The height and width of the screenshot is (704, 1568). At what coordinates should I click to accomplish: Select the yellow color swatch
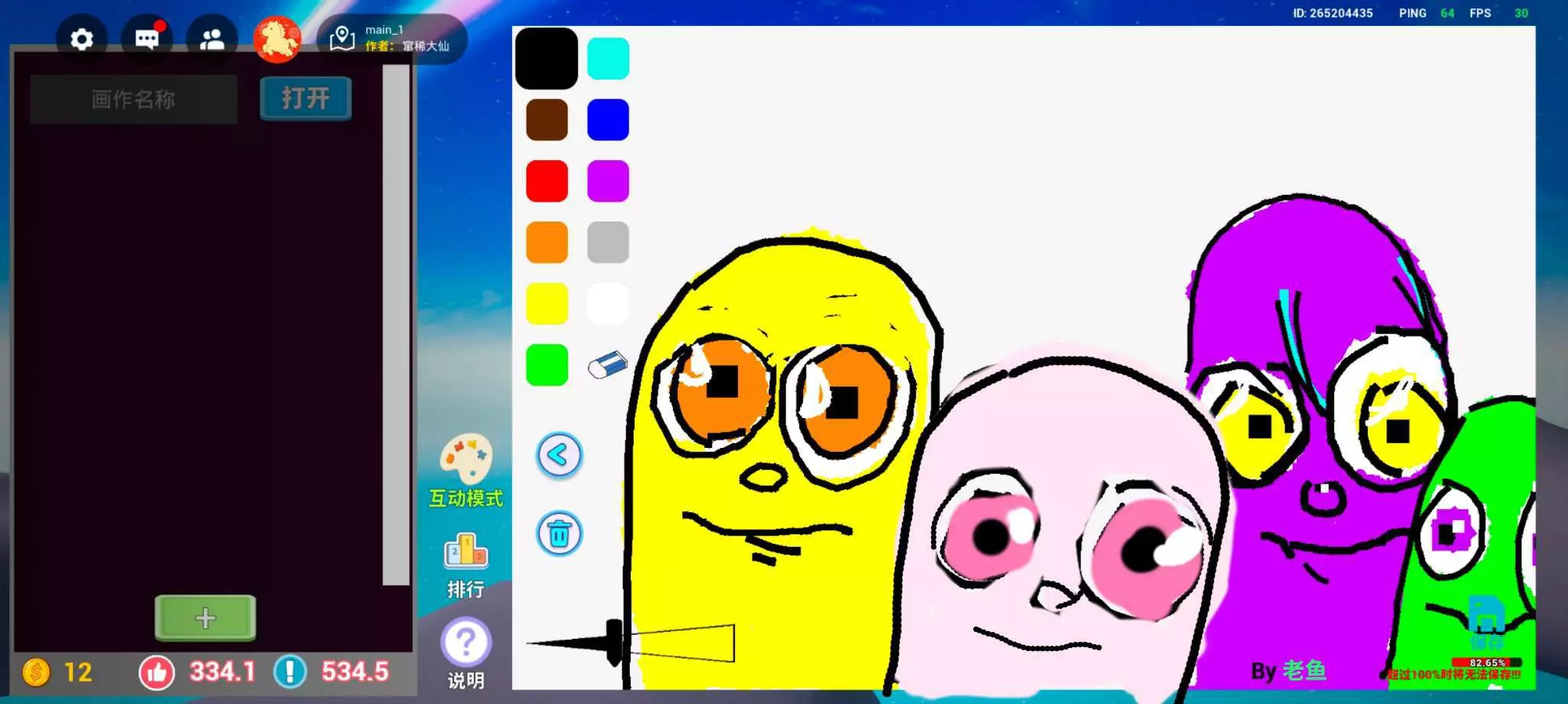[546, 304]
